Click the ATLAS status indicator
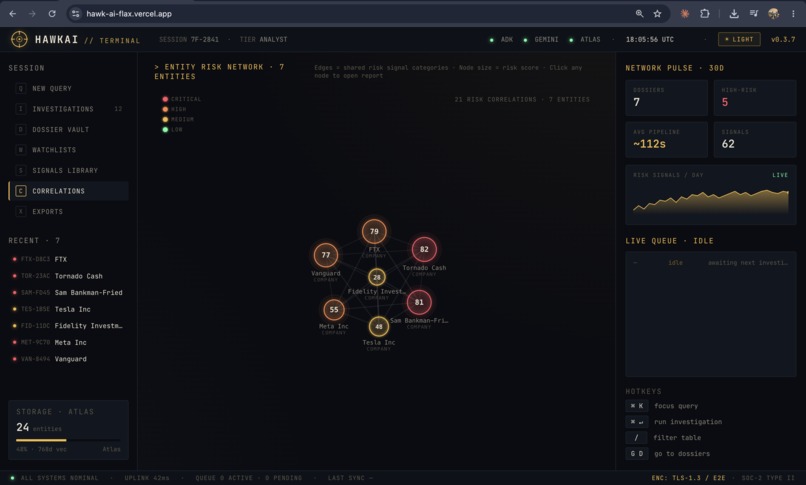The width and height of the screenshot is (806, 485). click(x=585, y=40)
